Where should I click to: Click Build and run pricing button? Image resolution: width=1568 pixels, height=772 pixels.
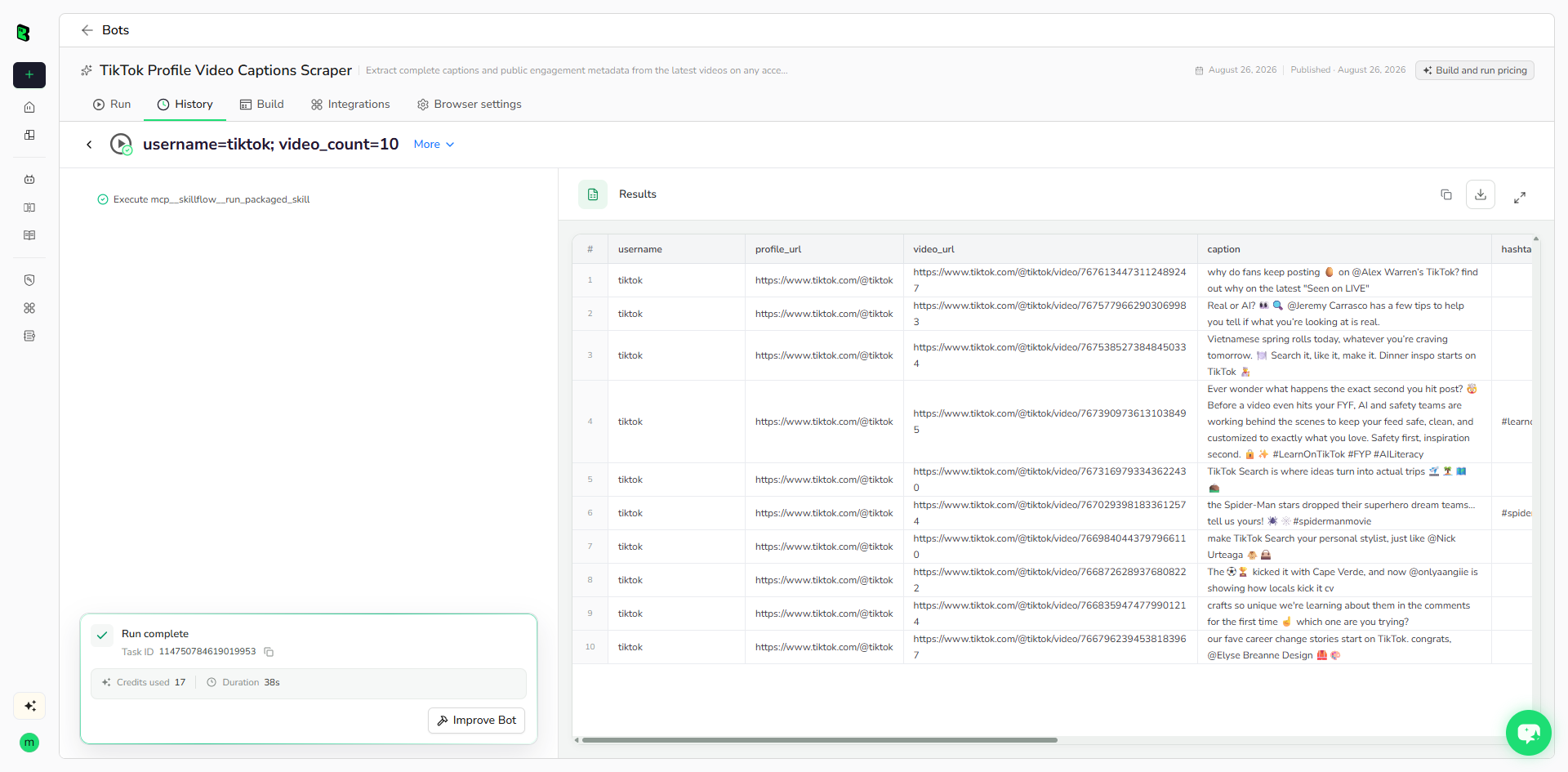pos(1475,70)
